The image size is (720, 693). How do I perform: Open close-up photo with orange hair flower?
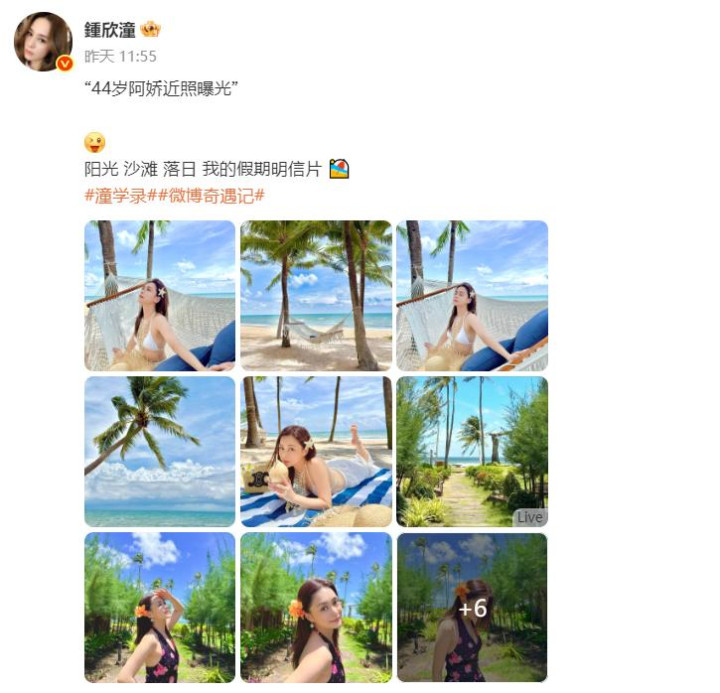316,608
